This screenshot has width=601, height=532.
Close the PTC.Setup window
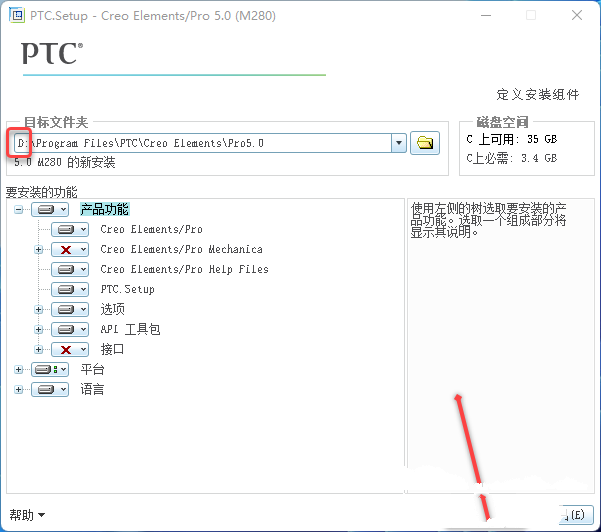pyautogui.click(x=577, y=16)
